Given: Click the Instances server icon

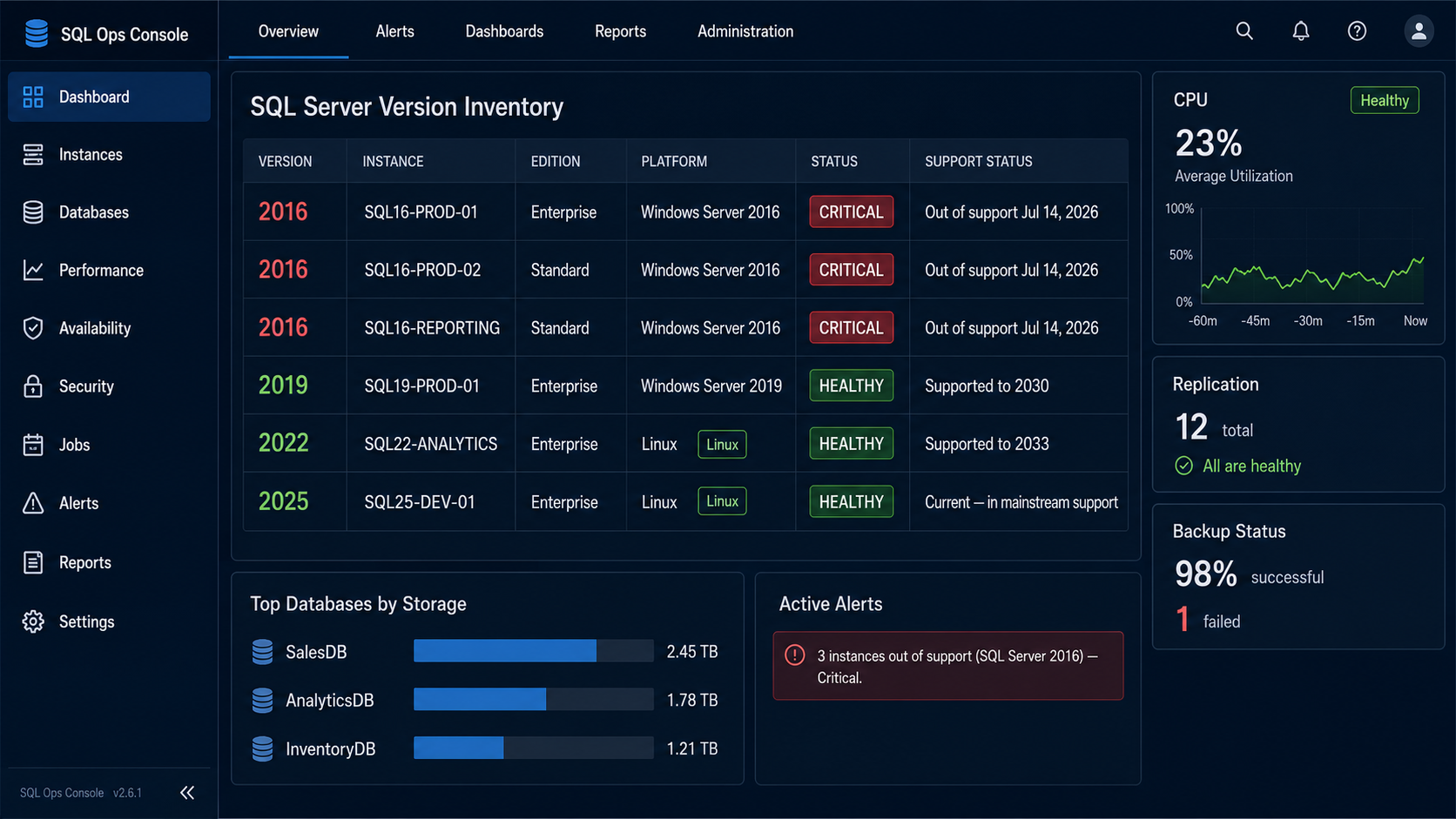Looking at the screenshot, I should (x=33, y=155).
